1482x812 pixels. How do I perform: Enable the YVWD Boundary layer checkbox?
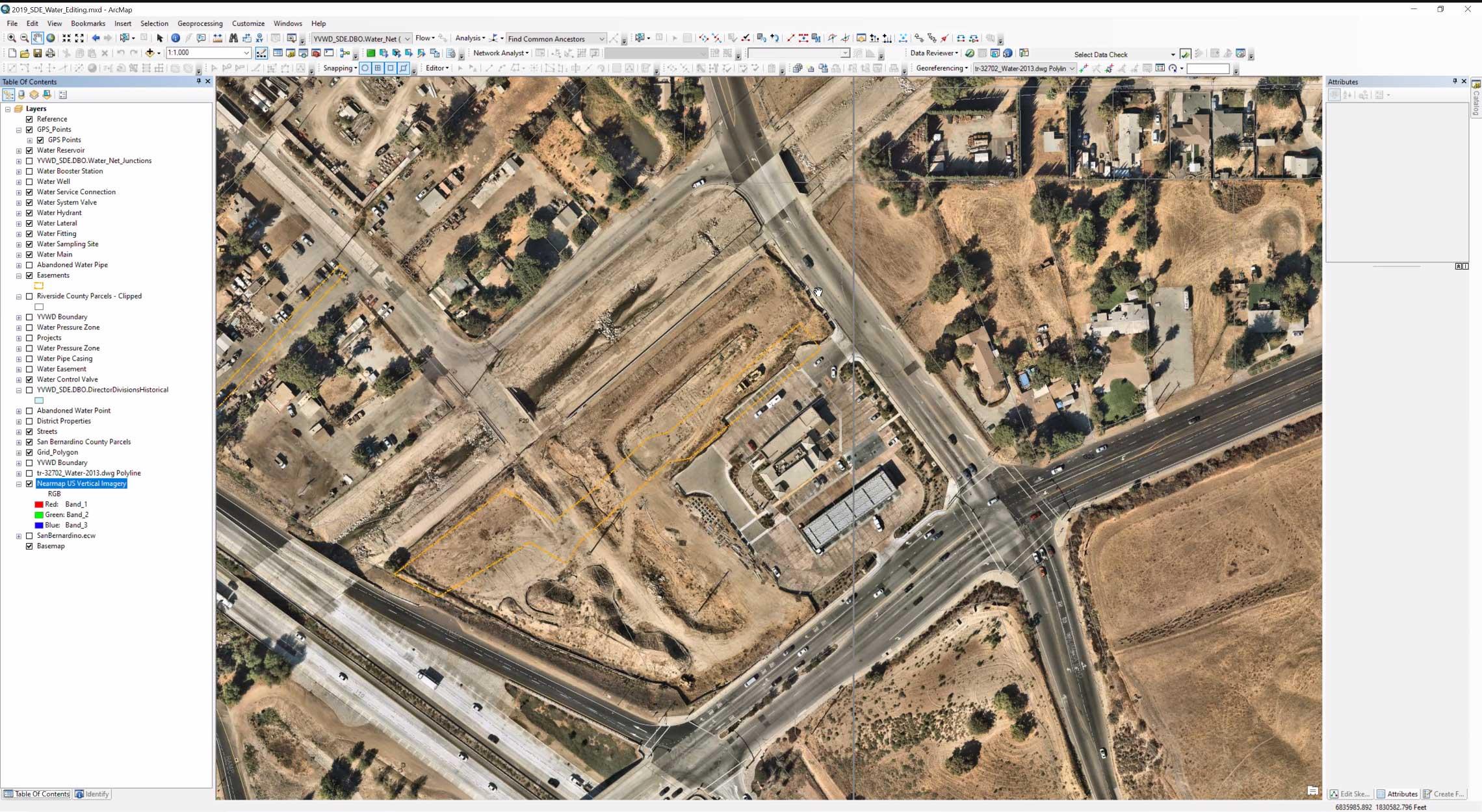coord(29,316)
